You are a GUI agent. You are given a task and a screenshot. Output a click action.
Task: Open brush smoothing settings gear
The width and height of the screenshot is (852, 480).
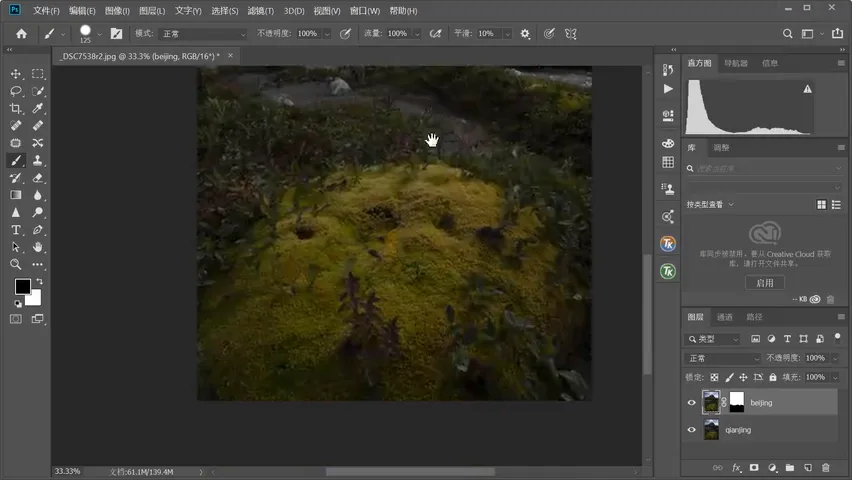tap(525, 34)
